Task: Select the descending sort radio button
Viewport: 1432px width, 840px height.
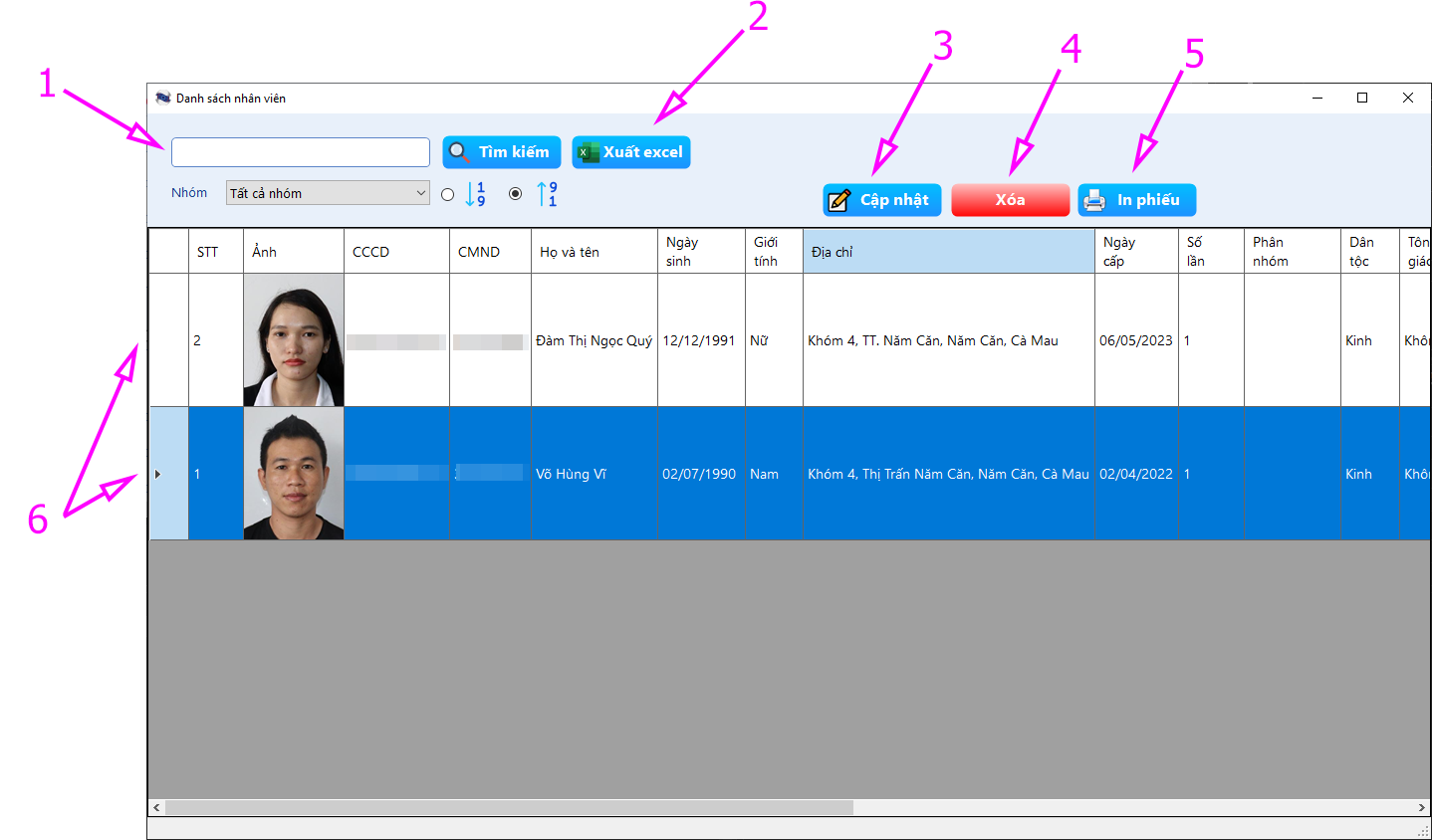Action: (x=515, y=194)
